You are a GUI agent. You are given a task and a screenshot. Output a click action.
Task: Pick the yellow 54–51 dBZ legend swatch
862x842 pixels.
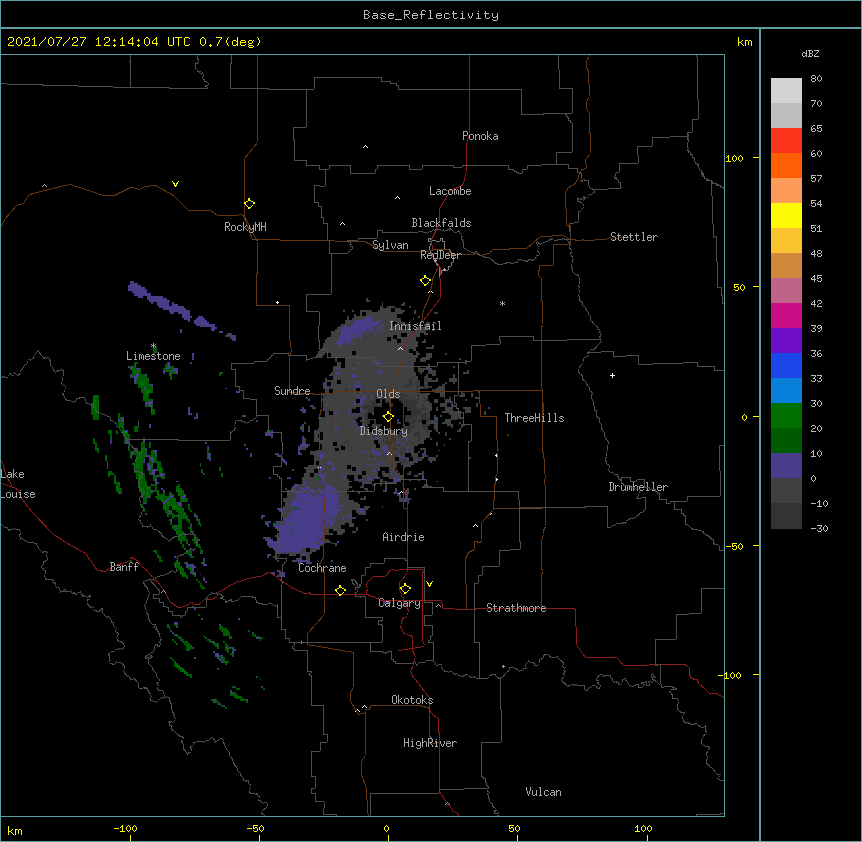(786, 215)
